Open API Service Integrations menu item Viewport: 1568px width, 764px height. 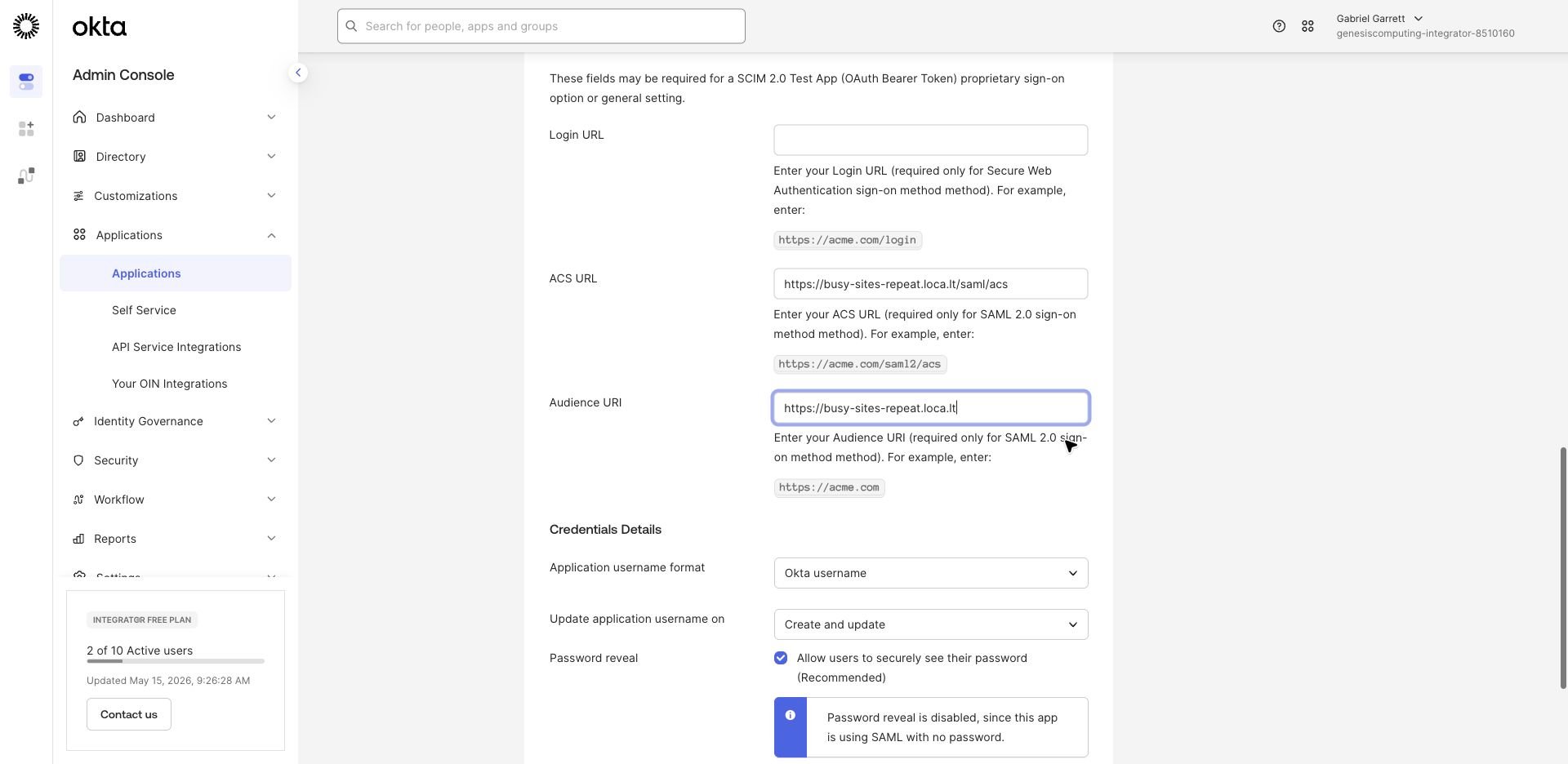tap(175, 347)
